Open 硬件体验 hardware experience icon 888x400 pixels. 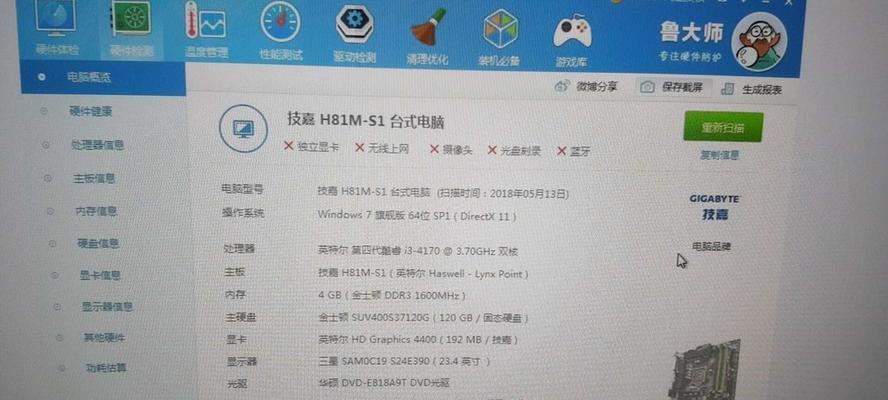(56, 19)
